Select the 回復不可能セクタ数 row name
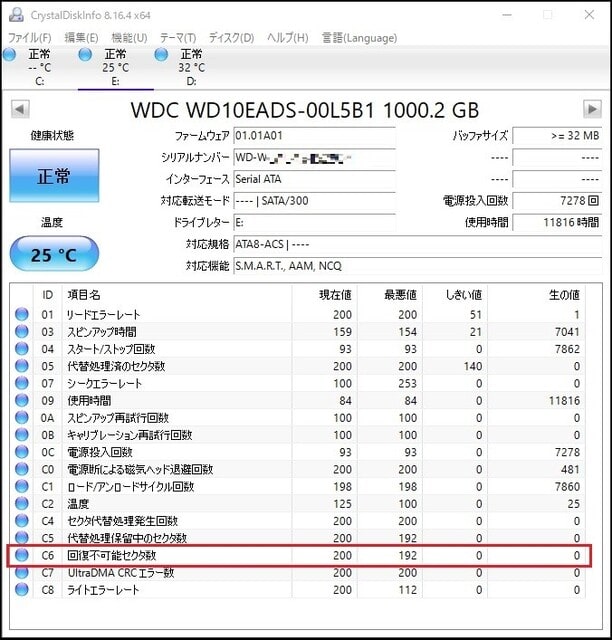Viewport: 612px width, 640px height. pyautogui.click(x=111, y=555)
